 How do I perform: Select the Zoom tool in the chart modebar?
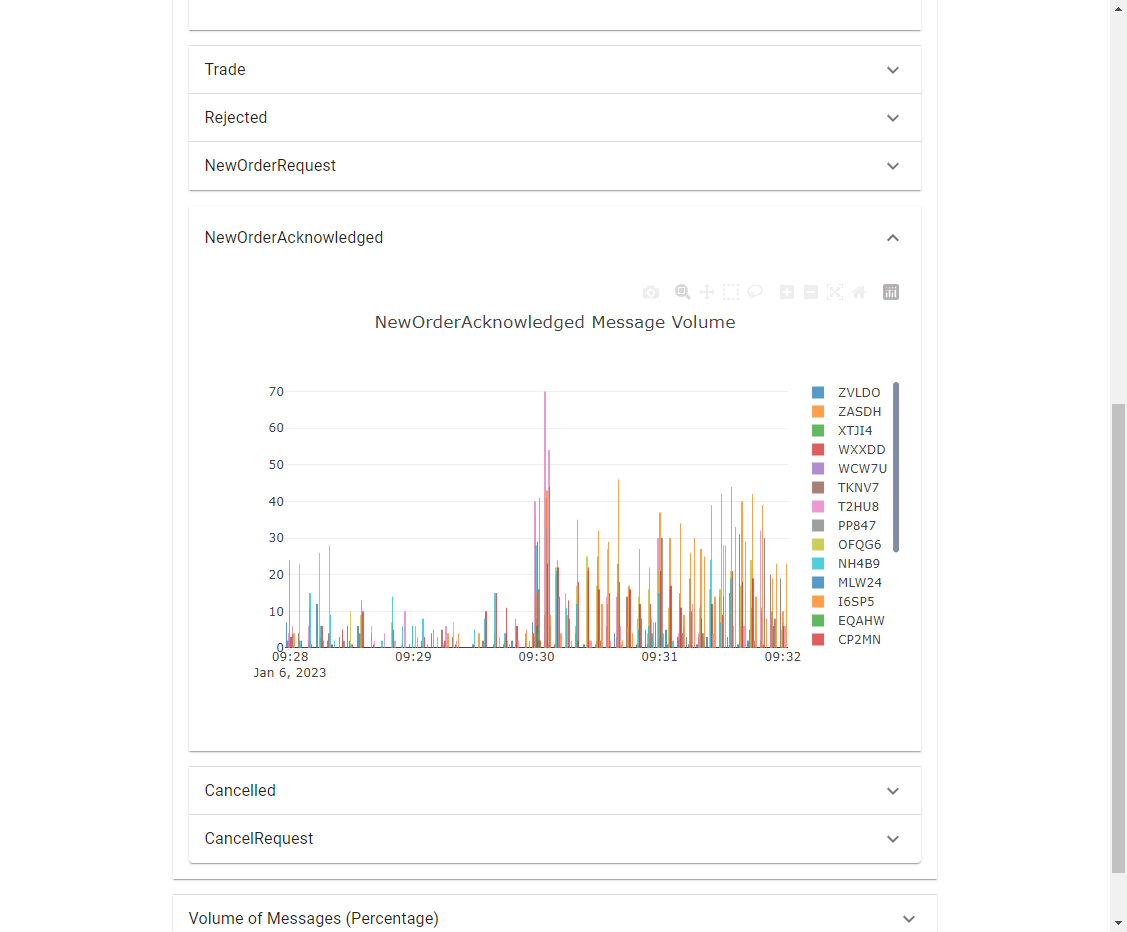[x=682, y=292]
